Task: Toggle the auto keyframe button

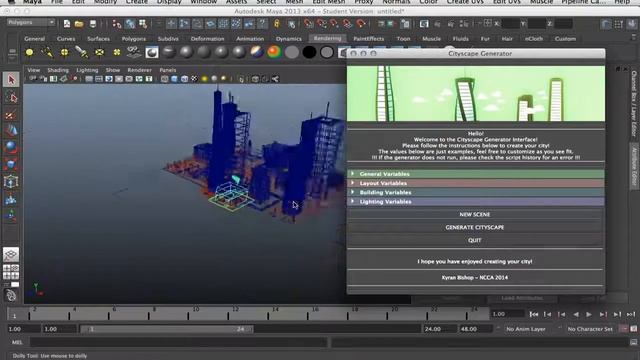Action: point(624,329)
